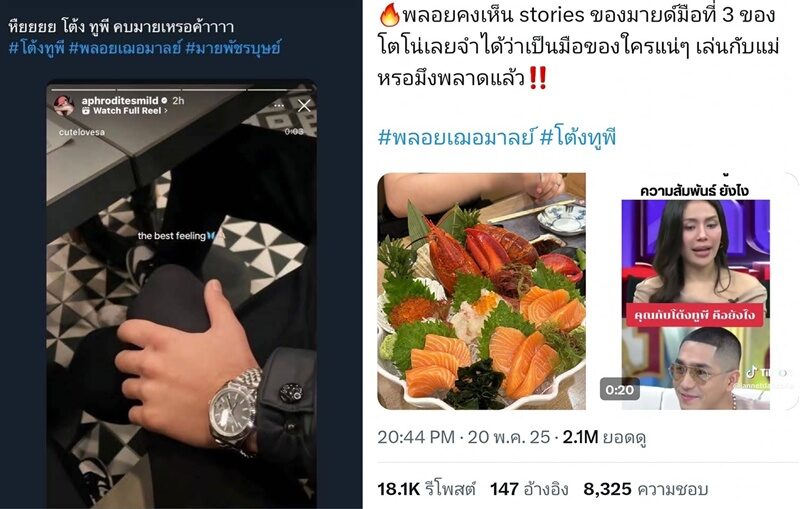Viewport: 800px width, 509px height.
Task: Open hashtag #โต้งทูพี in left tweet
Action: coord(36,48)
